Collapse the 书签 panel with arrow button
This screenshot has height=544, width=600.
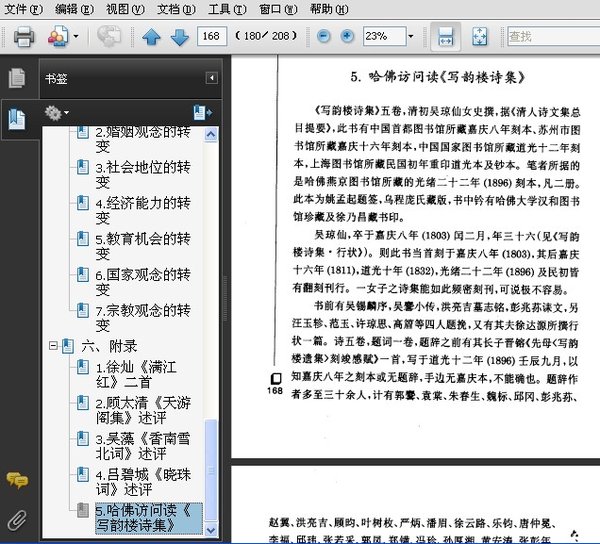[212, 78]
